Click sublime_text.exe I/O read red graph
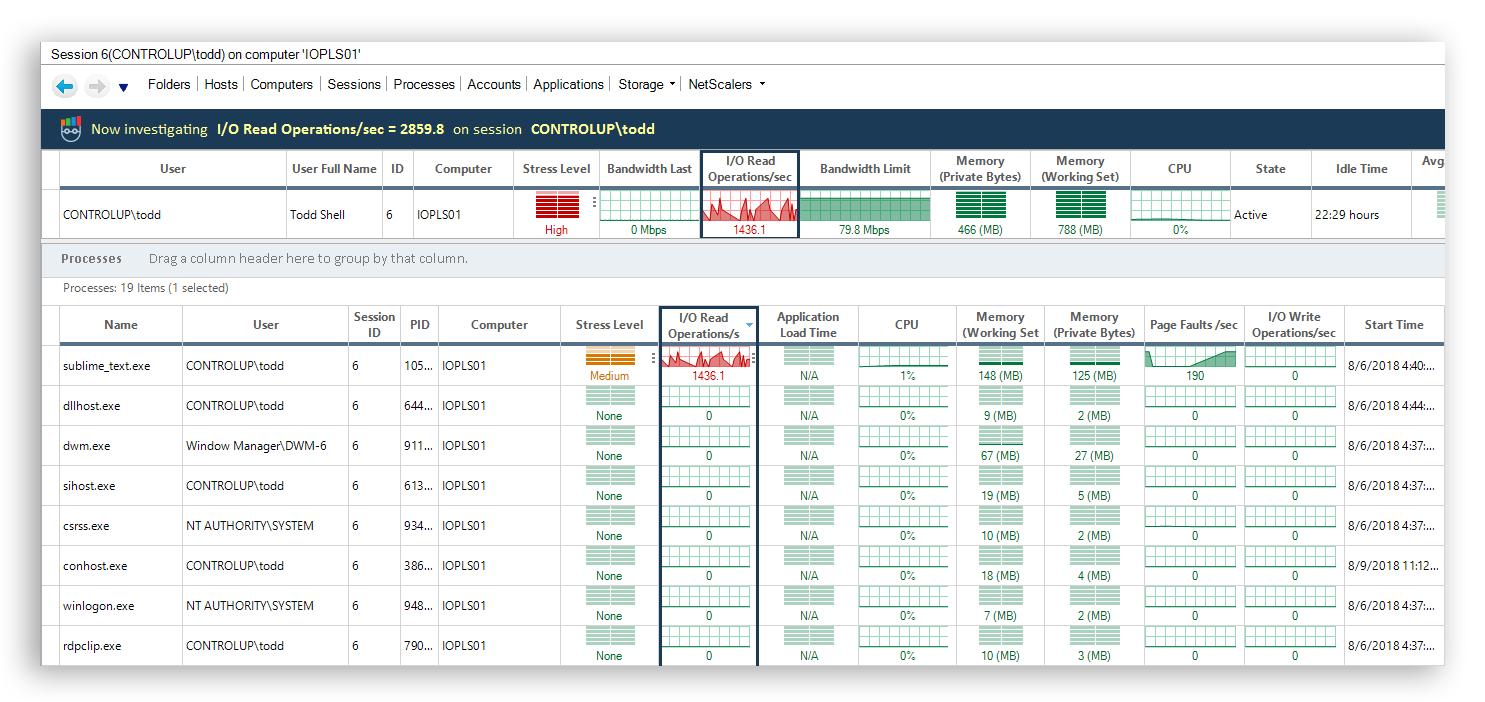Image resolution: width=1485 pixels, height=702 pixels. coord(706,358)
